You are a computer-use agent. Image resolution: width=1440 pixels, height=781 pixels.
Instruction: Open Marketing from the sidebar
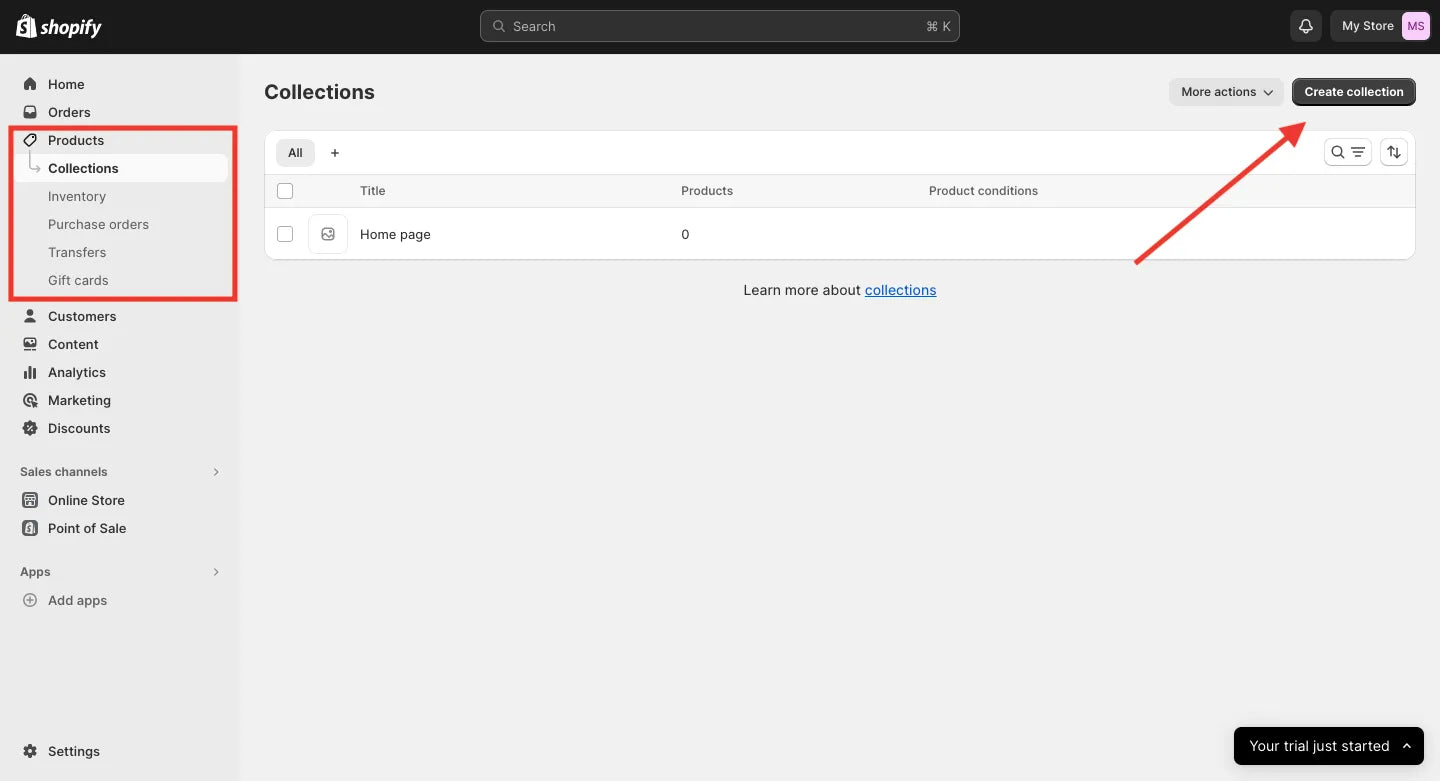pyautogui.click(x=78, y=400)
